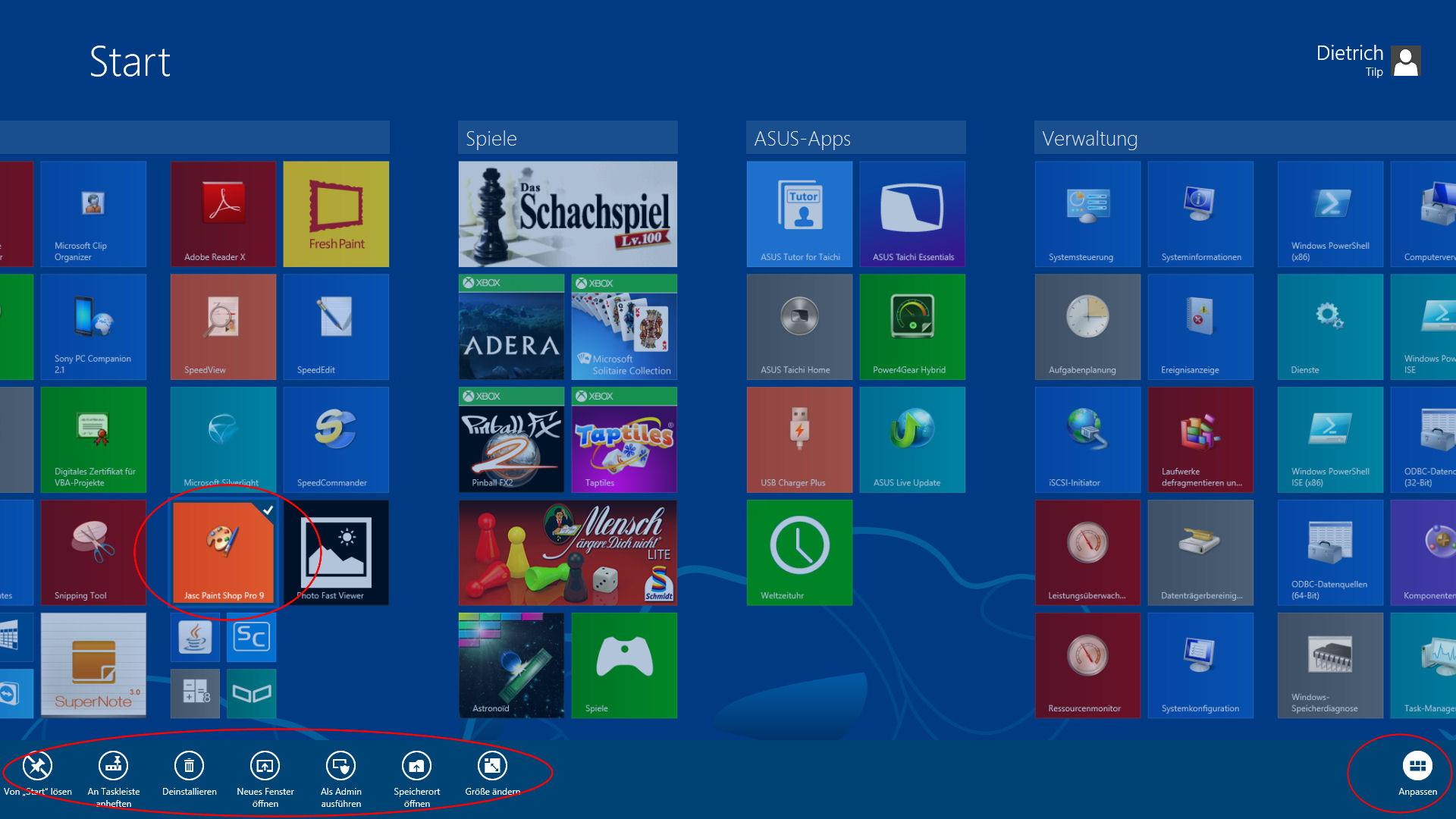Launch FreshPaint app tile

pos(336,214)
